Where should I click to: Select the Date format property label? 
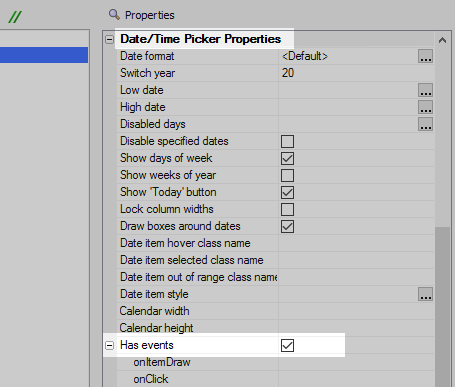(147, 56)
